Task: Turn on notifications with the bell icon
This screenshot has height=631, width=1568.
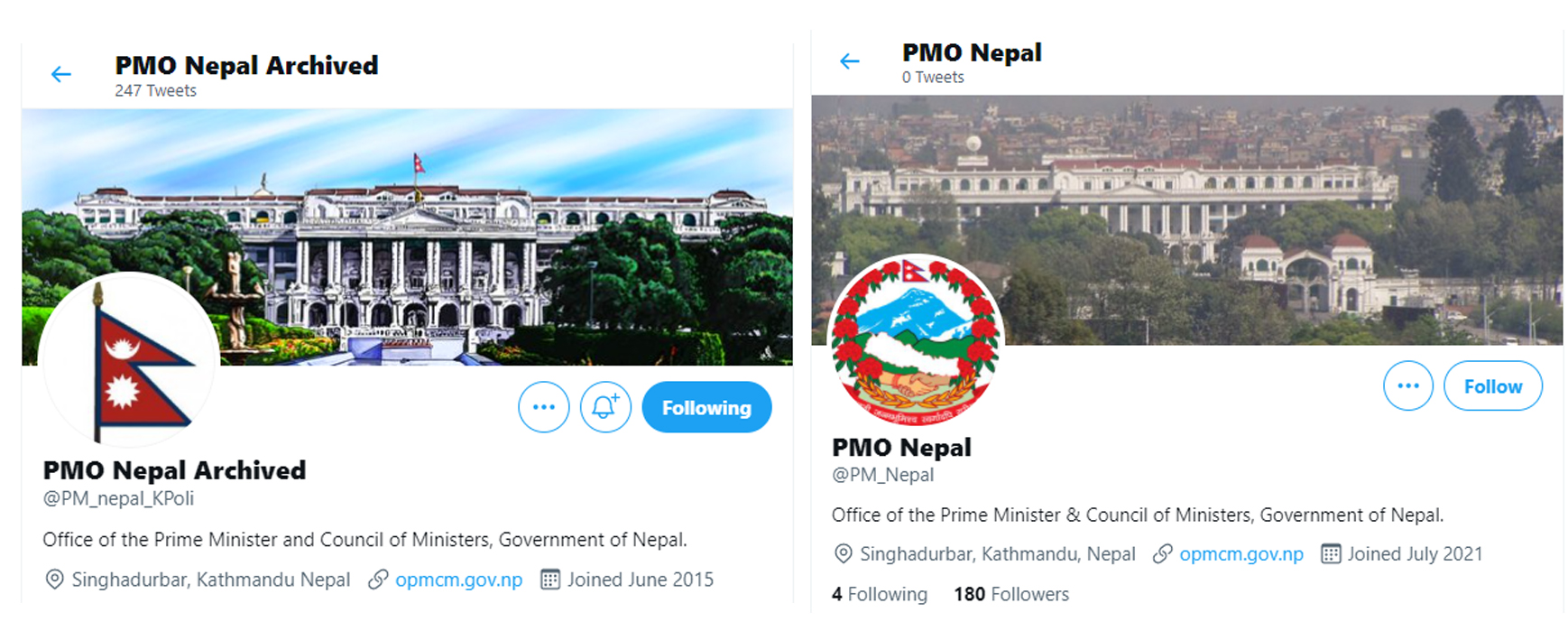Action: coord(605,407)
